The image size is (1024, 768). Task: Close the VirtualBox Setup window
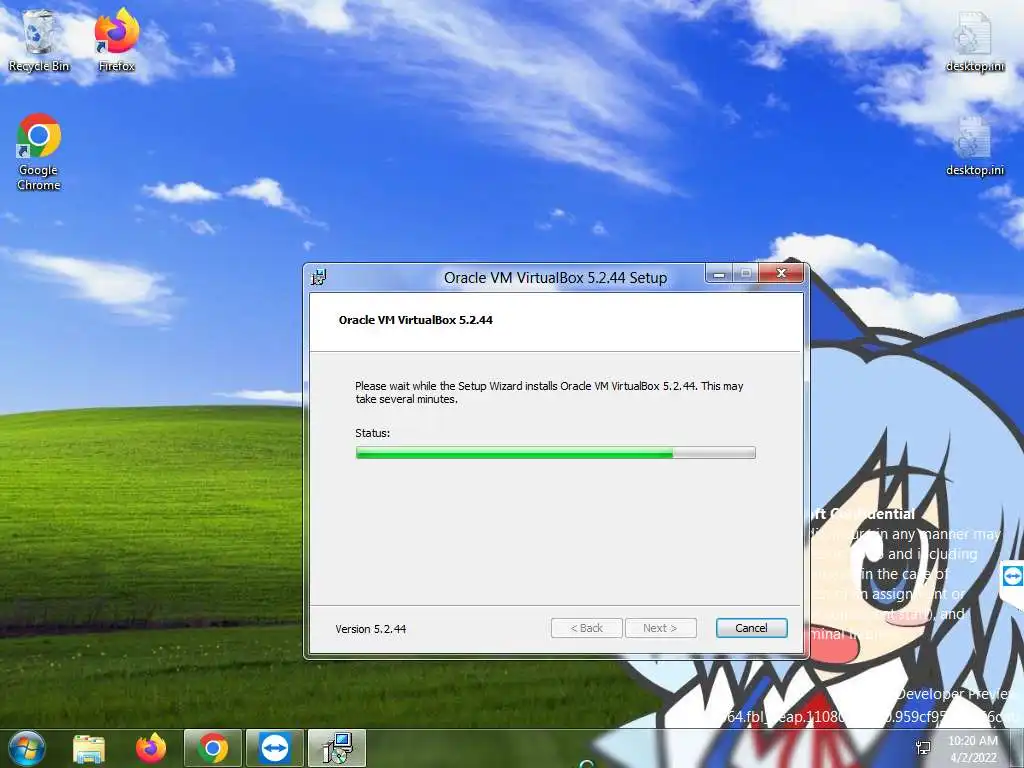[781, 273]
